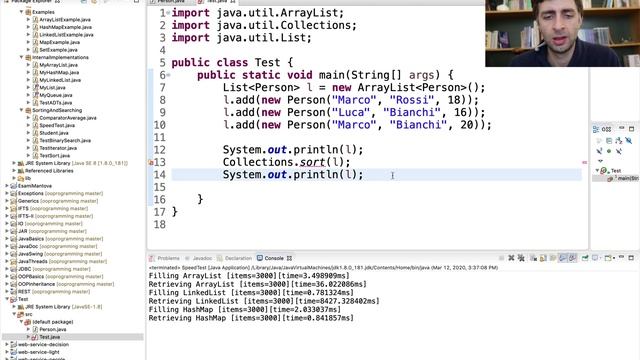The width and height of the screenshot is (640, 360).
Task: Toggle the green dot Hide Non-Public icon in Outline
Action: pos(609,151)
